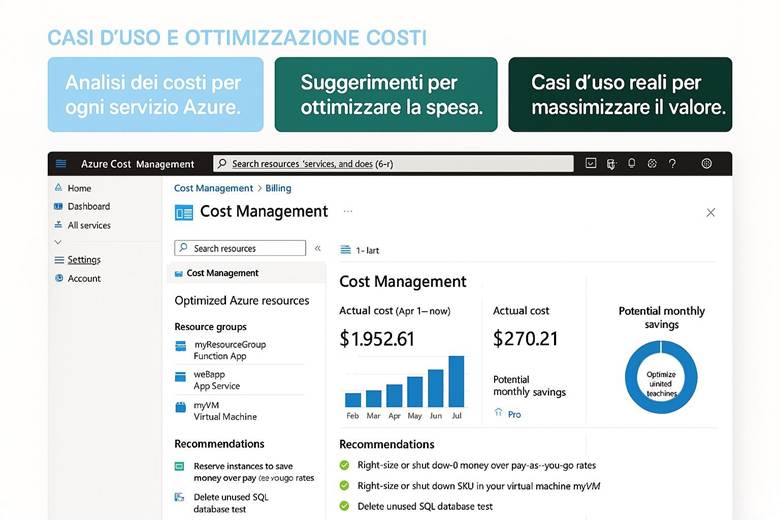Click 'Delete unused SQL database test' in sidebar list
Viewport: 780px width, 520px height.
point(231,503)
